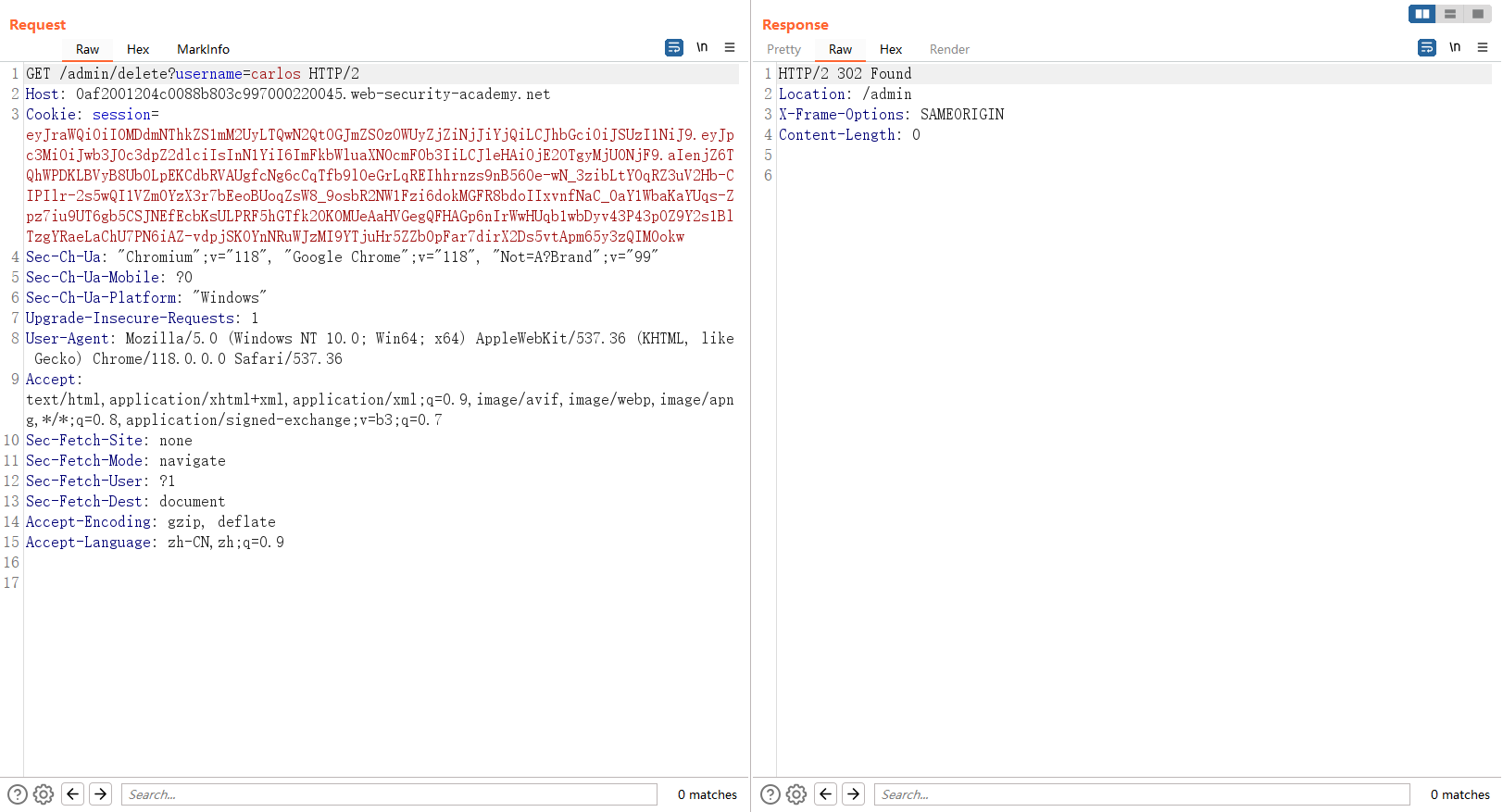Click the Location: /admin response header
1503x812 pixels.
[845, 94]
